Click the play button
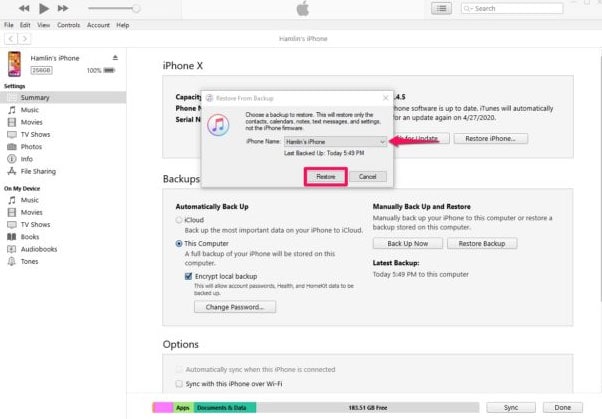Image resolution: width=602 pixels, height=419 pixels. pyautogui.click(x=44, y=8)
